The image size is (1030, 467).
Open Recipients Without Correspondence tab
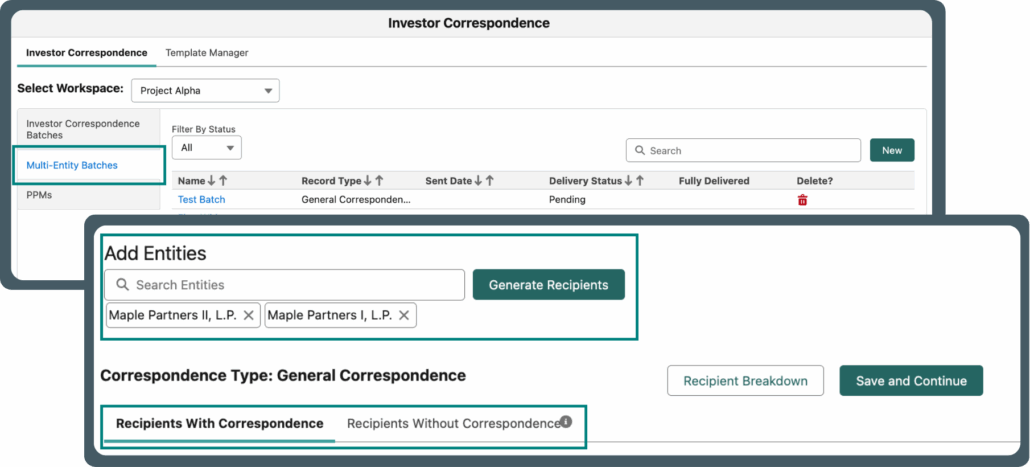point(453,423)
